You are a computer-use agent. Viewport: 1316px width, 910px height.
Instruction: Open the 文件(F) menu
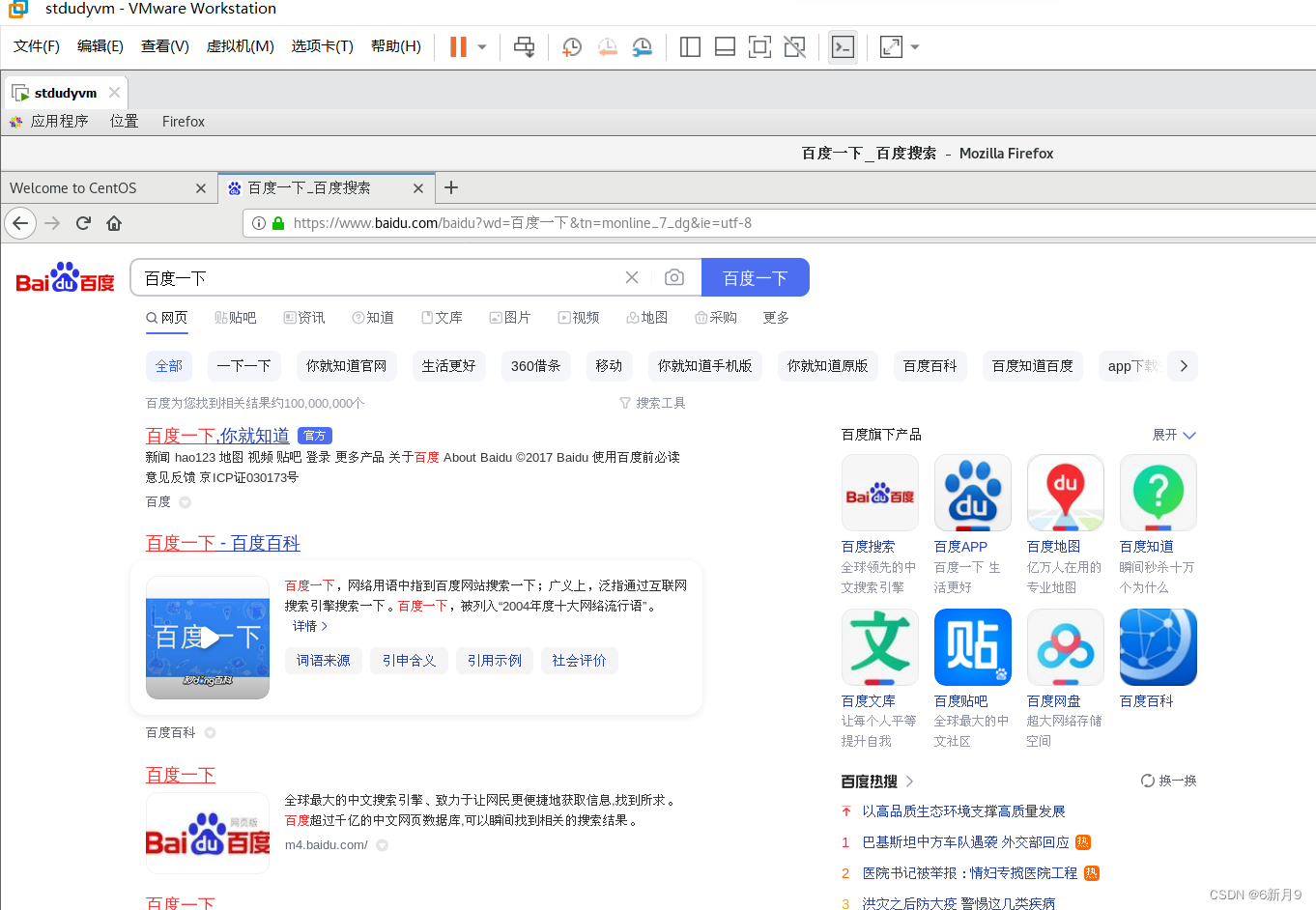coord(37,46)
